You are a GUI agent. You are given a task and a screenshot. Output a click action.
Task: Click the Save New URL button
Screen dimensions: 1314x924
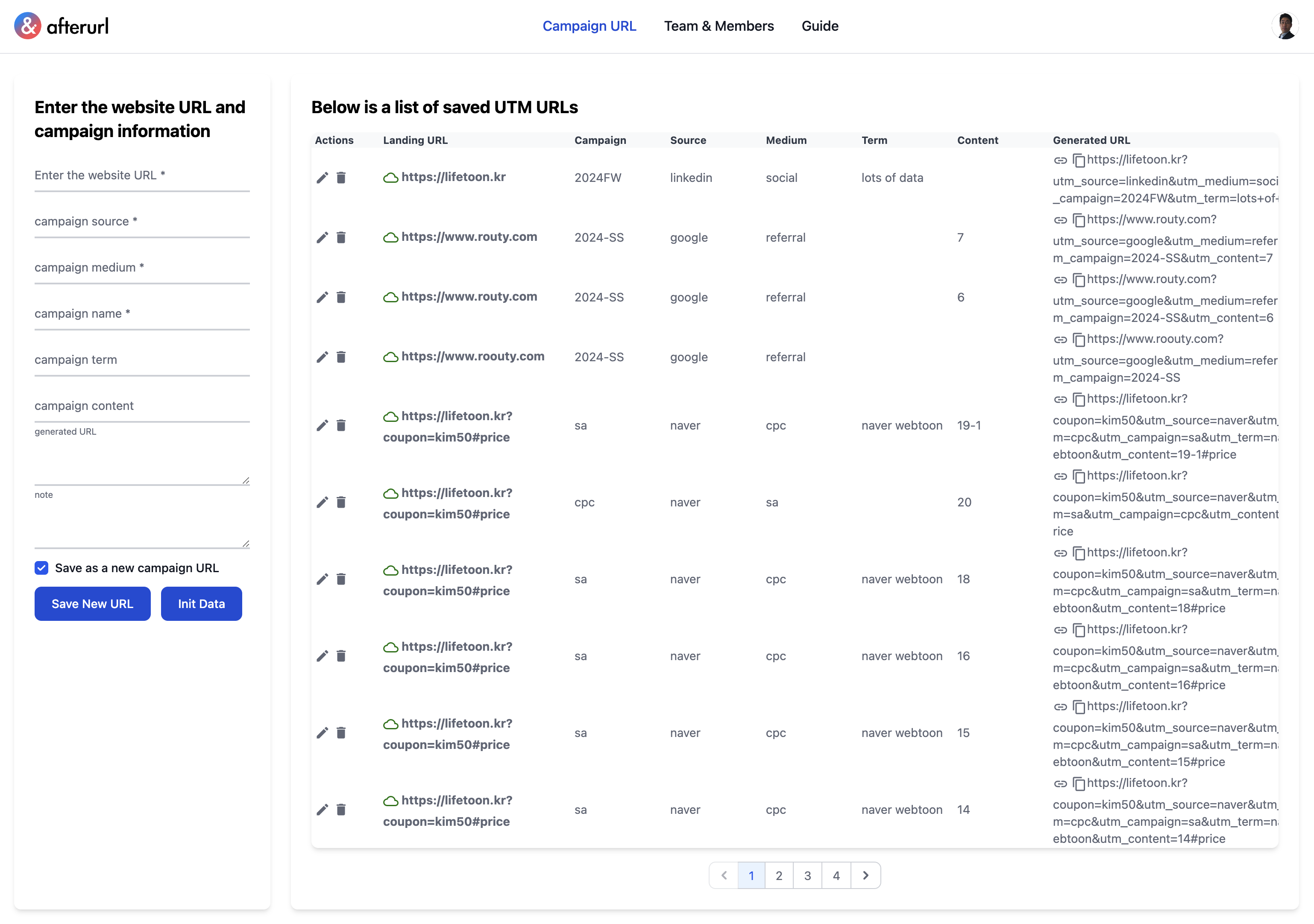(92, 603)
